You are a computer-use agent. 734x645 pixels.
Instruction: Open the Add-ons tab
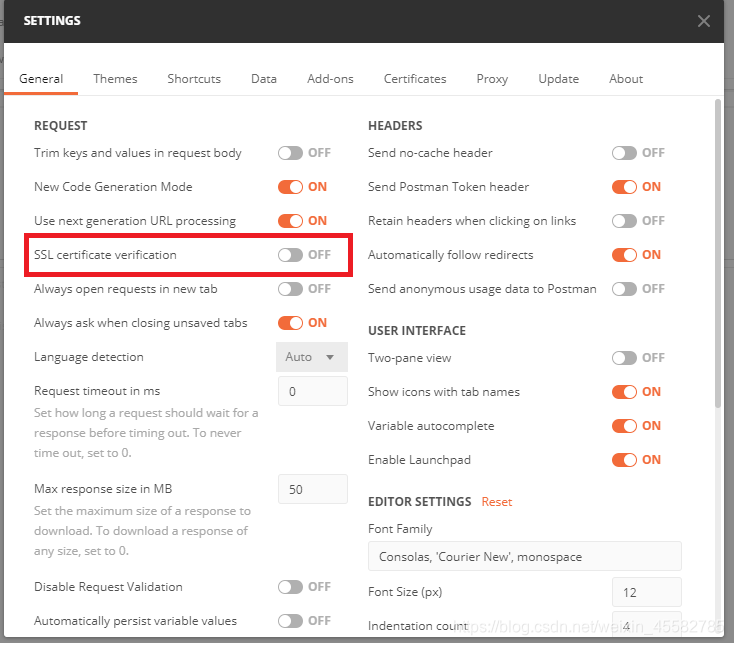click(x=330, y=79)
